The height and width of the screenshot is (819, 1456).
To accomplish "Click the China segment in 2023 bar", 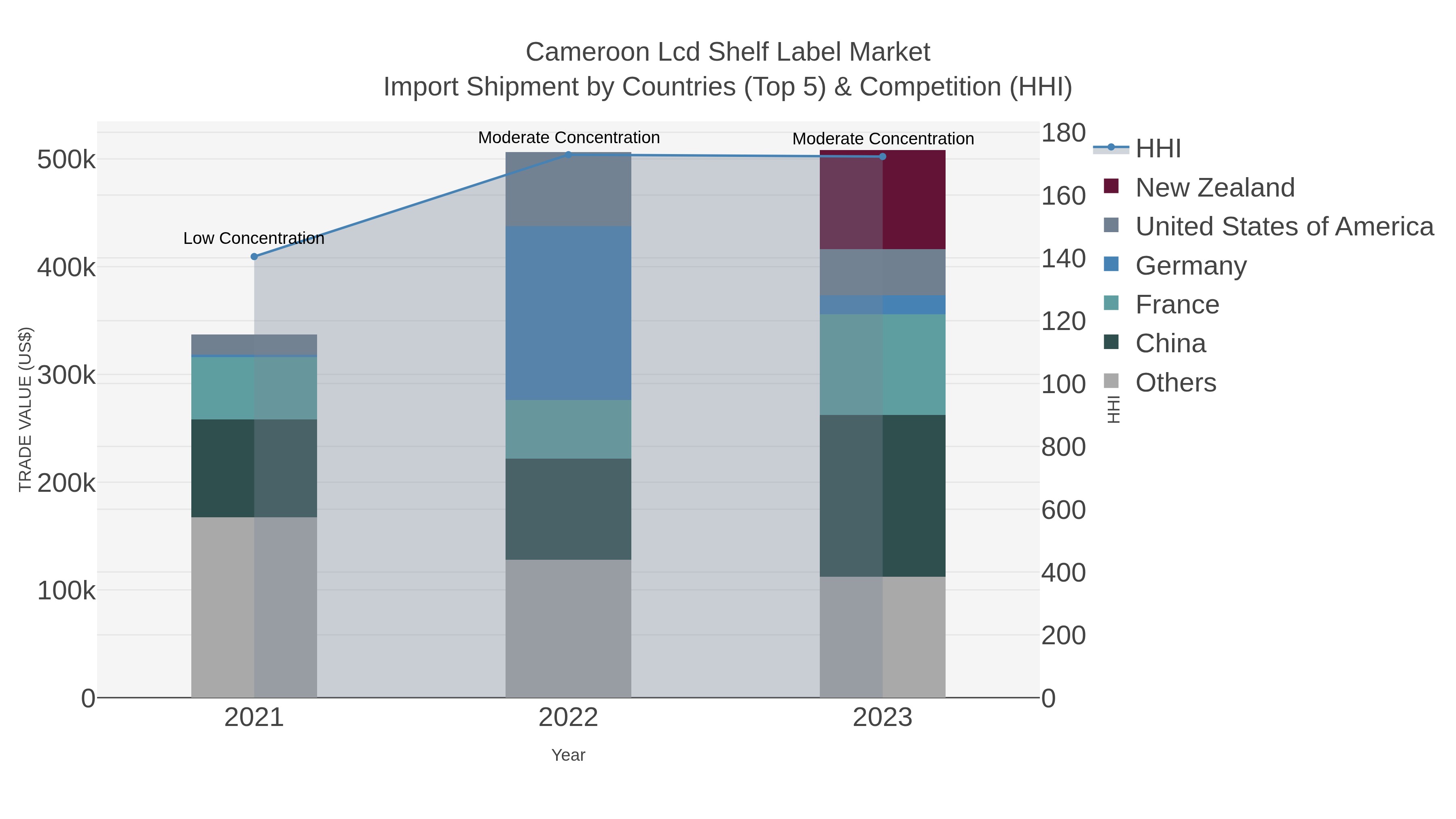I will 882,496.
